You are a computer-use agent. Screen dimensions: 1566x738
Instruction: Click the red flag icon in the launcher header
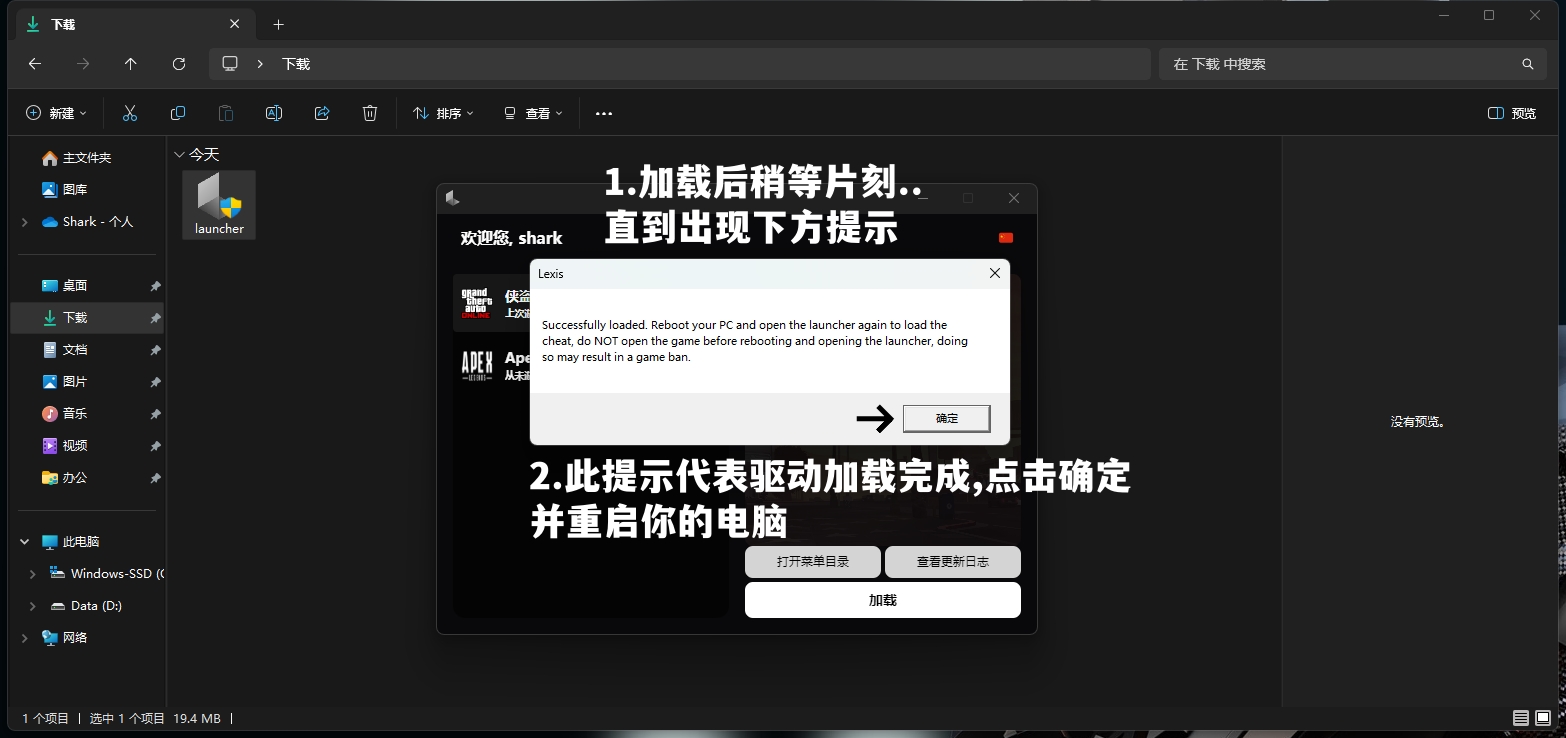1005,238
